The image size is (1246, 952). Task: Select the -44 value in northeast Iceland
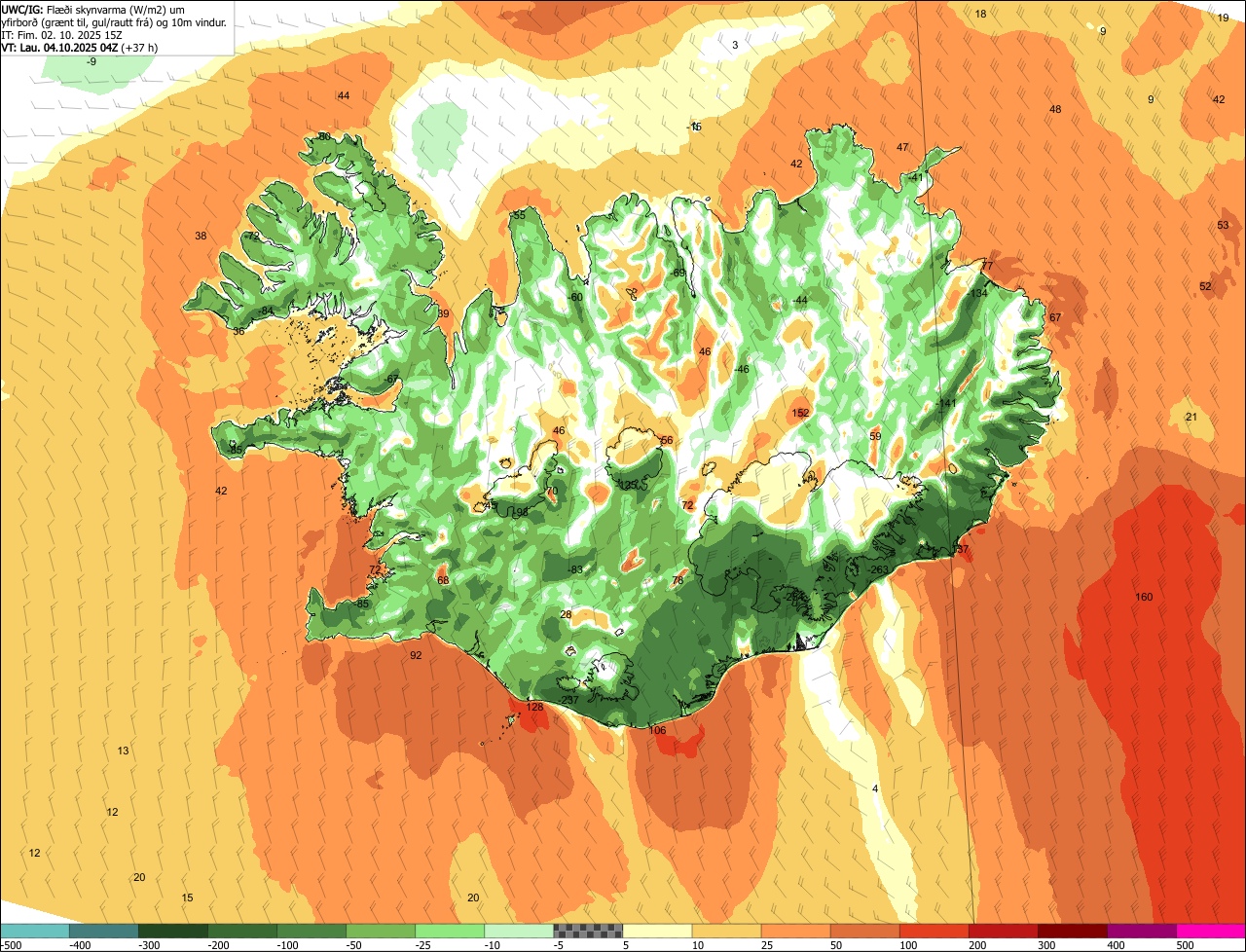tap(799, 300)
